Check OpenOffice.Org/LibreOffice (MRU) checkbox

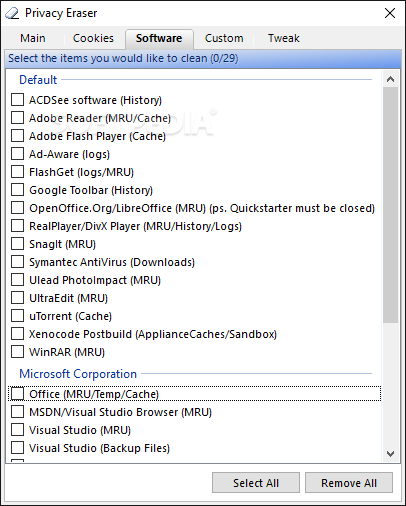click(17, 208)
